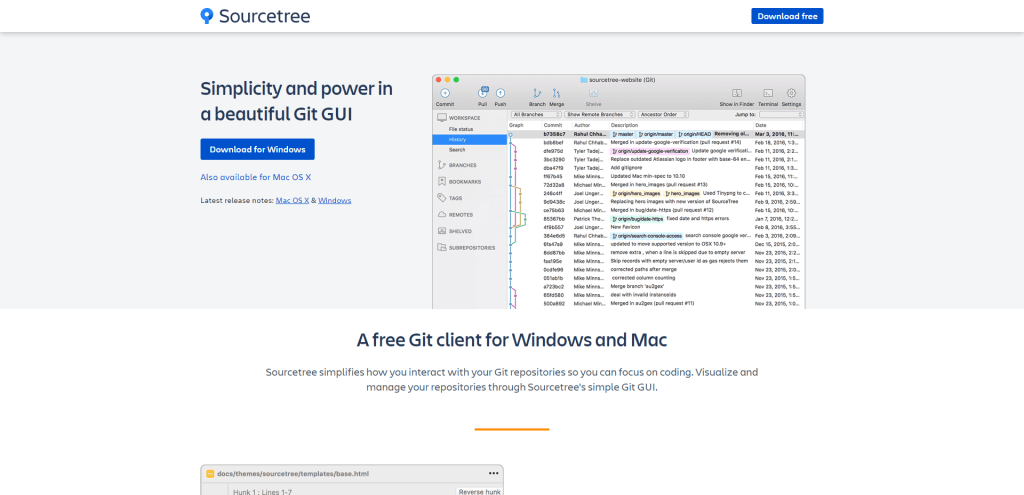Open the Windows release notes link

[x=334, y=200]
